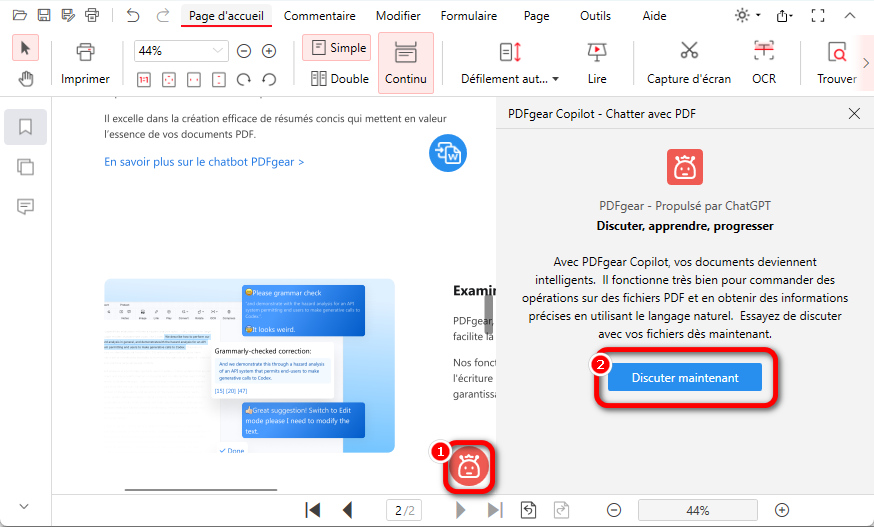874x527 pixels.
Task: Undo the last action
Action: pyautogui.click(x=133, y=15)
